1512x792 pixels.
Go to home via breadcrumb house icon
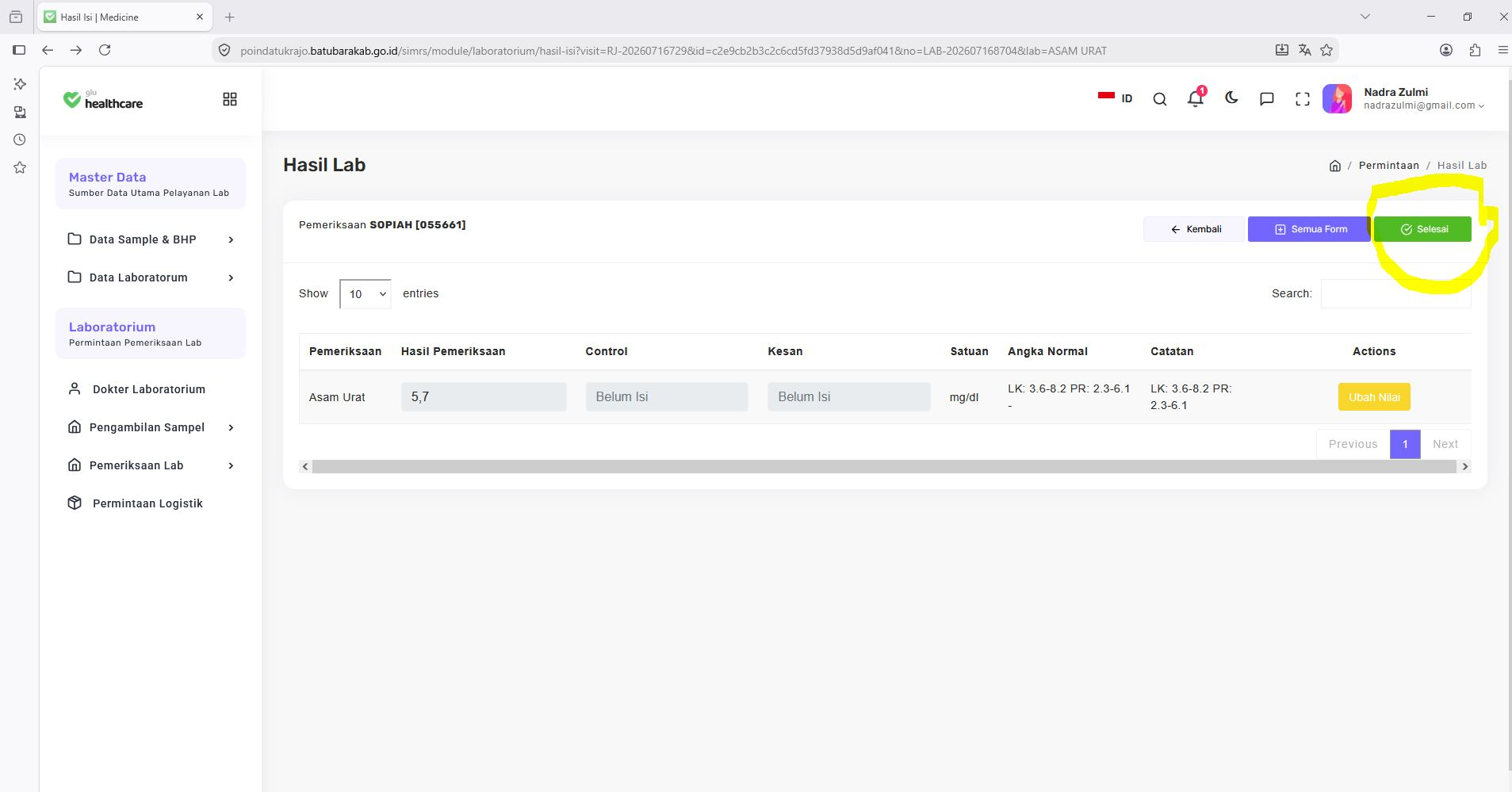(1335, 166)
